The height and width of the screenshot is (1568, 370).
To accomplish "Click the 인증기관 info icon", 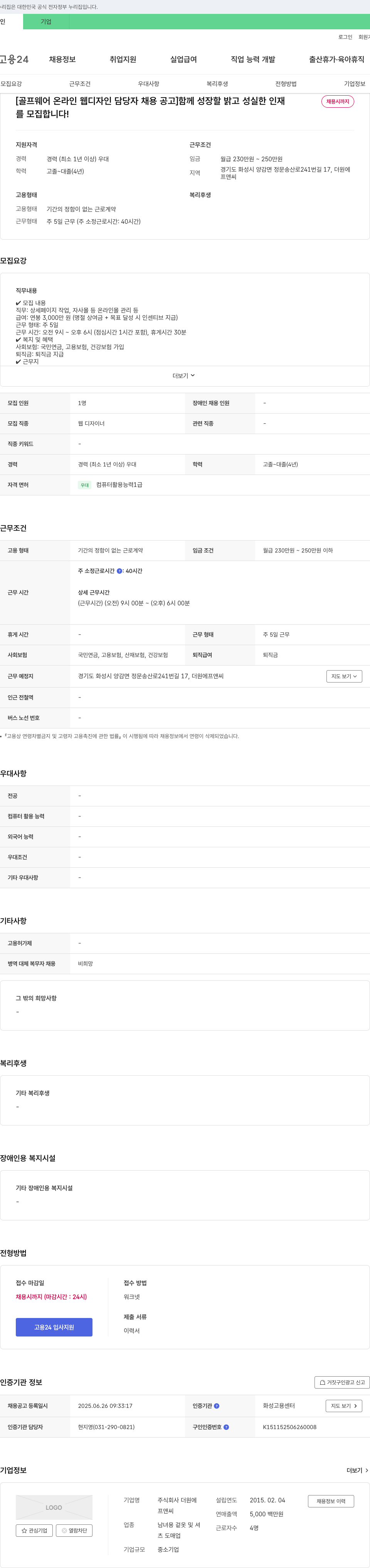I will pos(217,1406).
